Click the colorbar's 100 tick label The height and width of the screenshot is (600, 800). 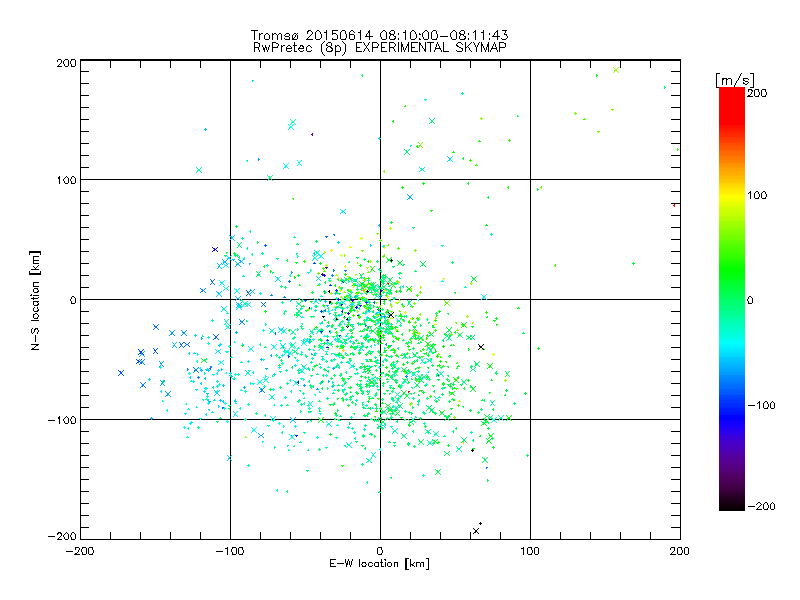point(757,195)
